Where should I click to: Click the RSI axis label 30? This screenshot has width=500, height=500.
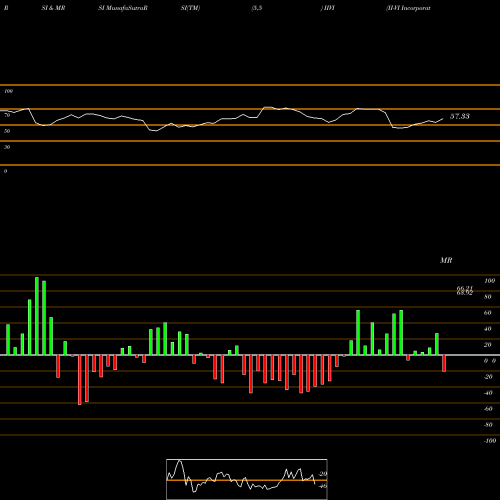[x=7, y=147]
